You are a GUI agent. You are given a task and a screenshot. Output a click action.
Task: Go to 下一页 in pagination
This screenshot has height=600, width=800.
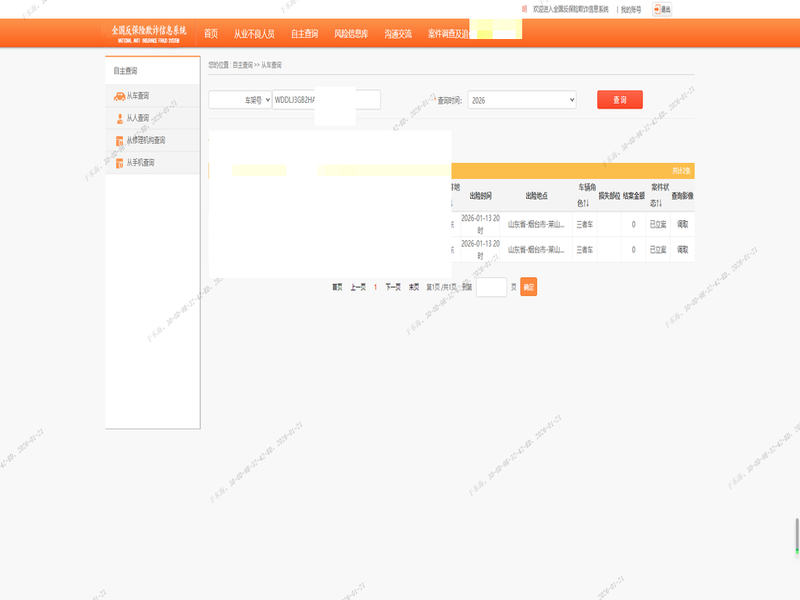393,287
